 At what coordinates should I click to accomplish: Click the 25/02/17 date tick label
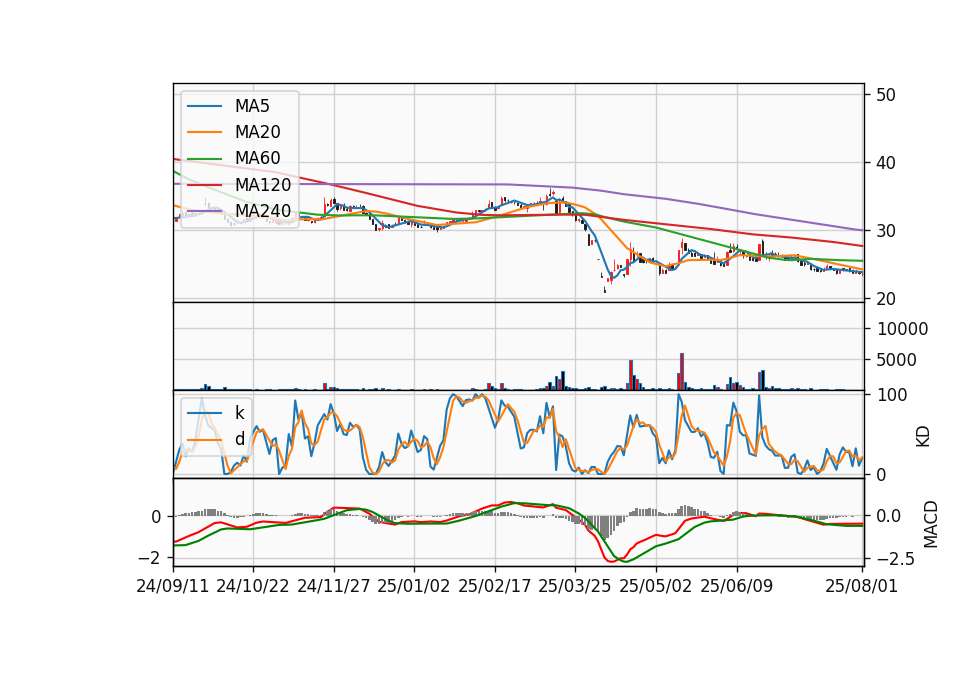point(495,586)
